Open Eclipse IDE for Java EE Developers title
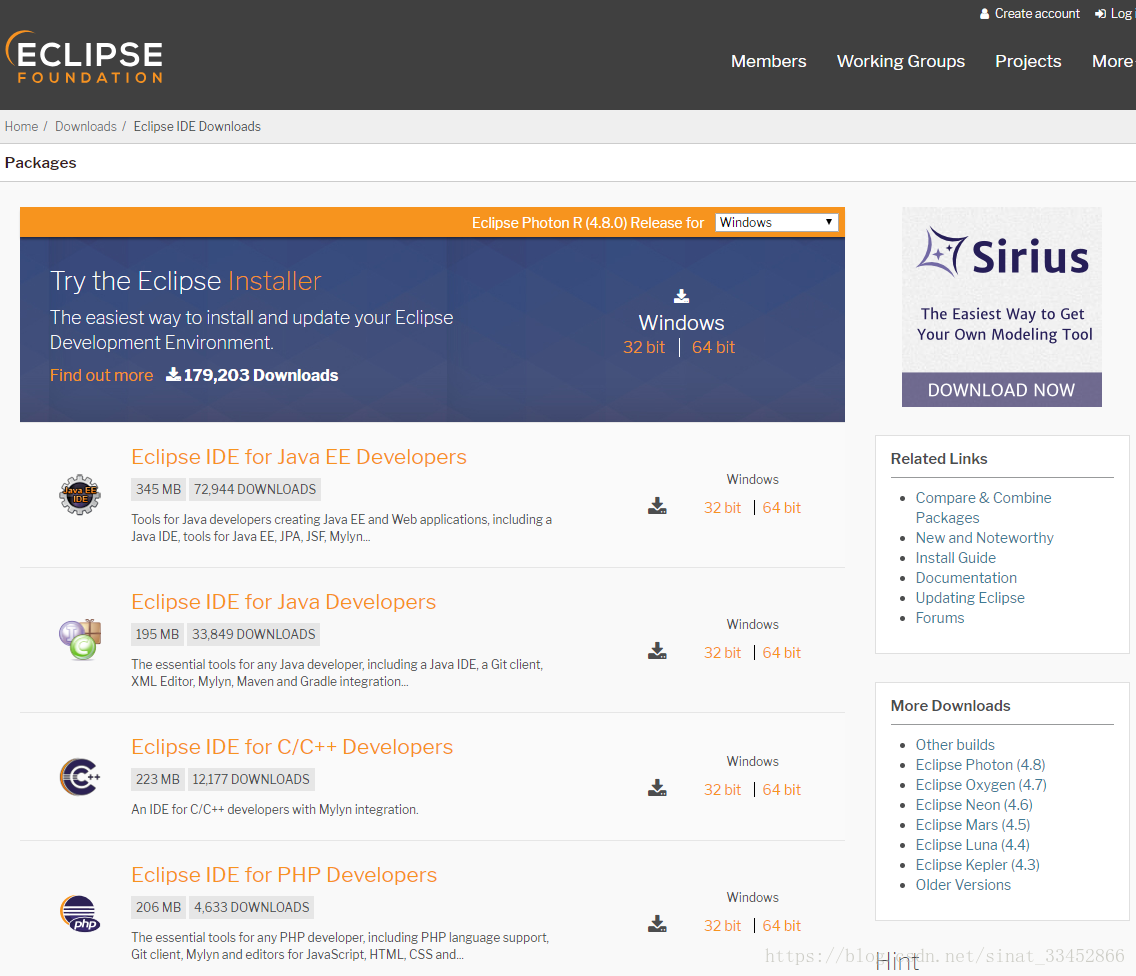 (x=298, y=457)
